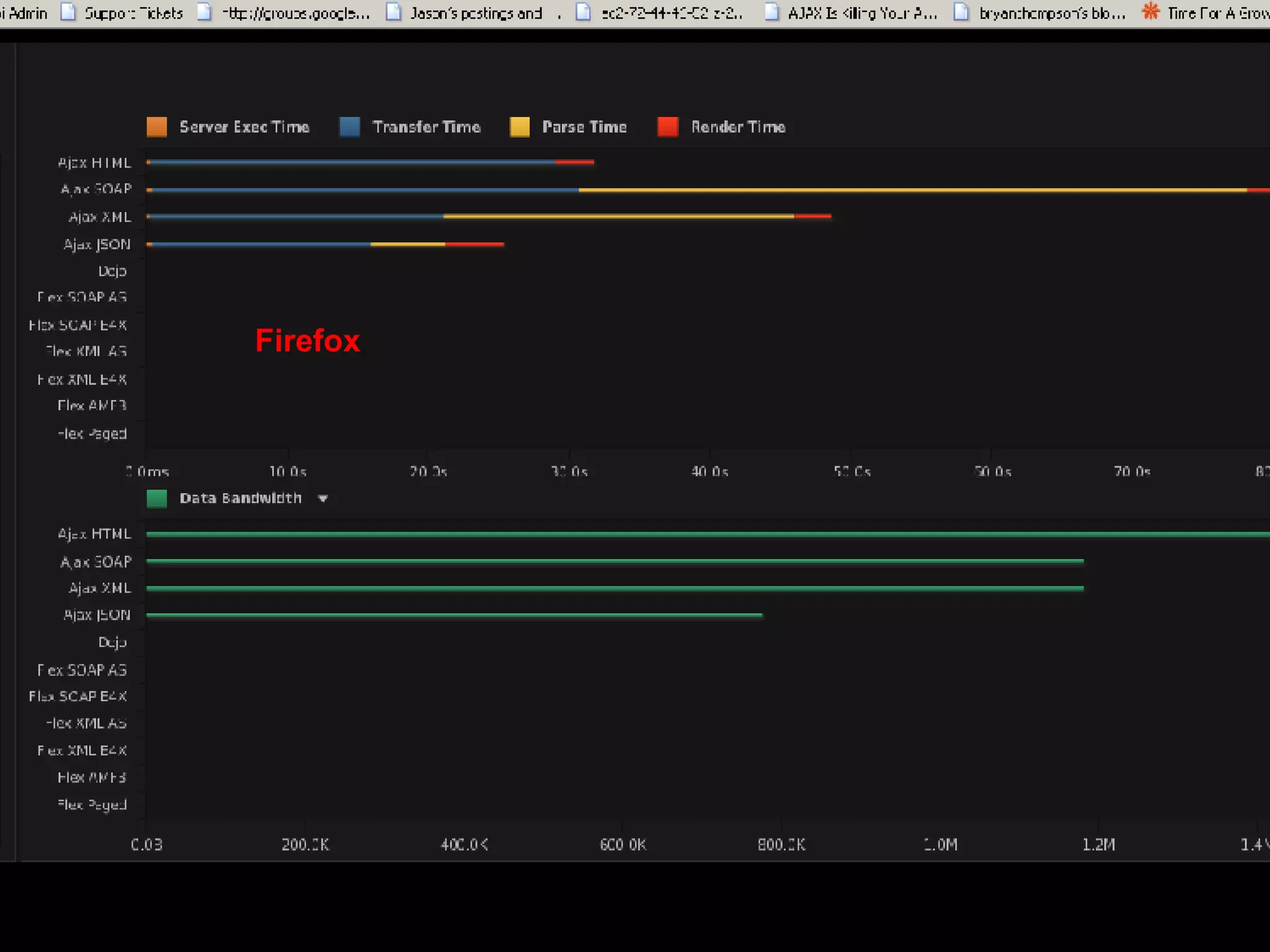The height and width of the screenshot is (952, 1270).
Task: Select Ajax SOAP row in timing chart
Action: (x=96, y=189)
